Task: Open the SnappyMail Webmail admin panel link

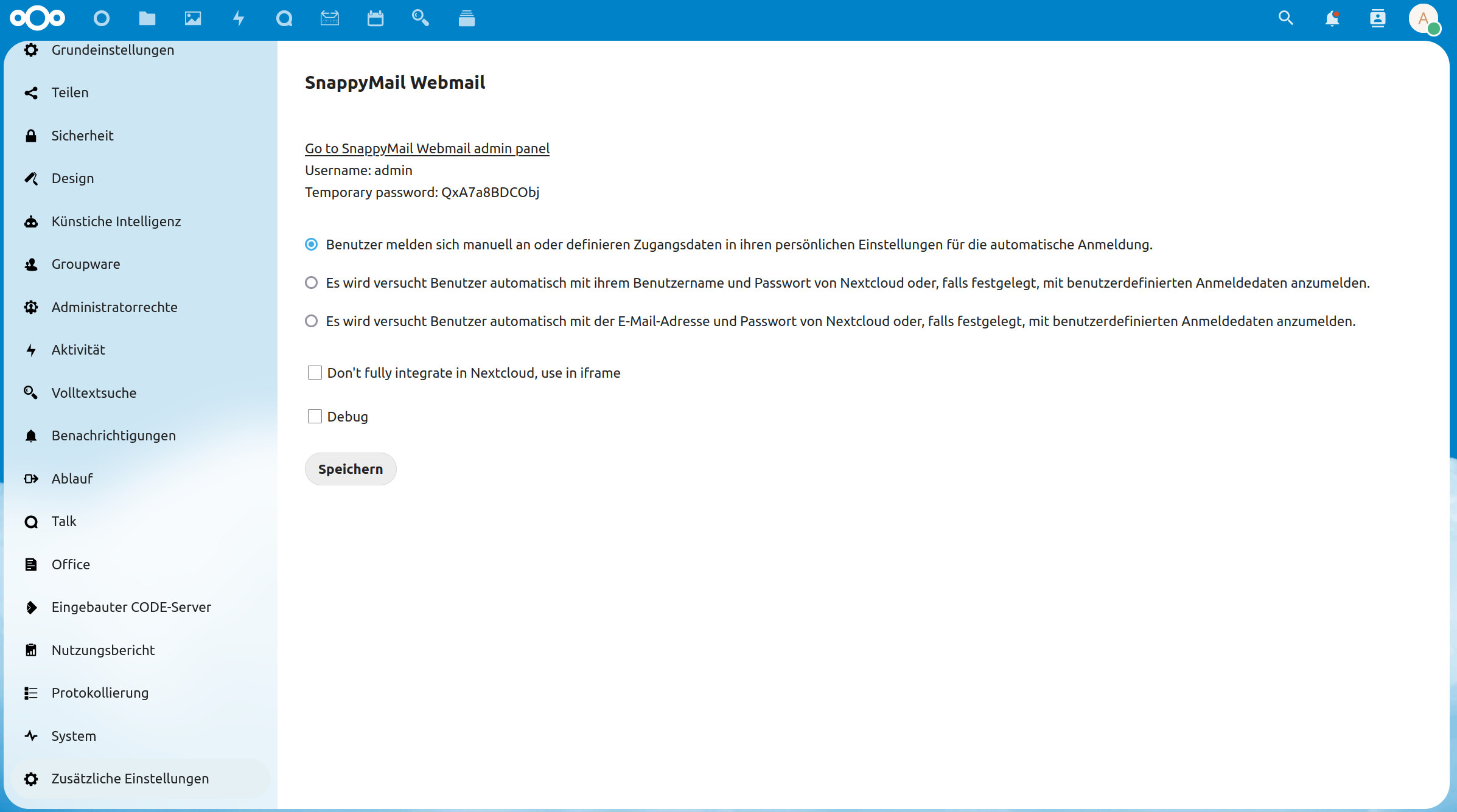Action: tap(427, 148)
